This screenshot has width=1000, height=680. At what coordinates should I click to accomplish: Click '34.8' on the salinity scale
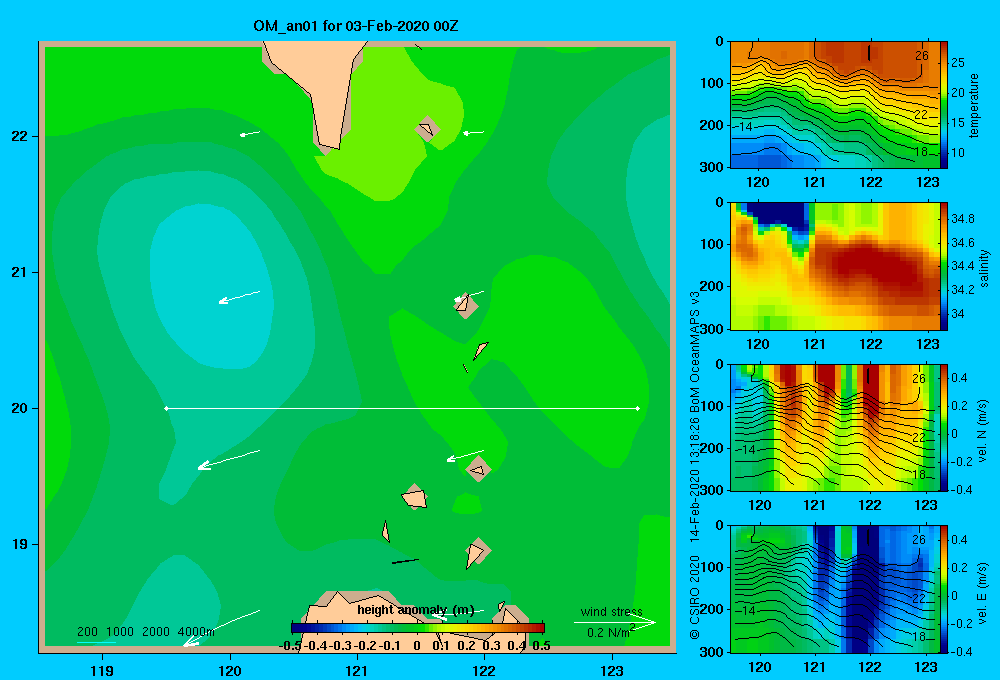pyautogui.click(x=962, y=219)
